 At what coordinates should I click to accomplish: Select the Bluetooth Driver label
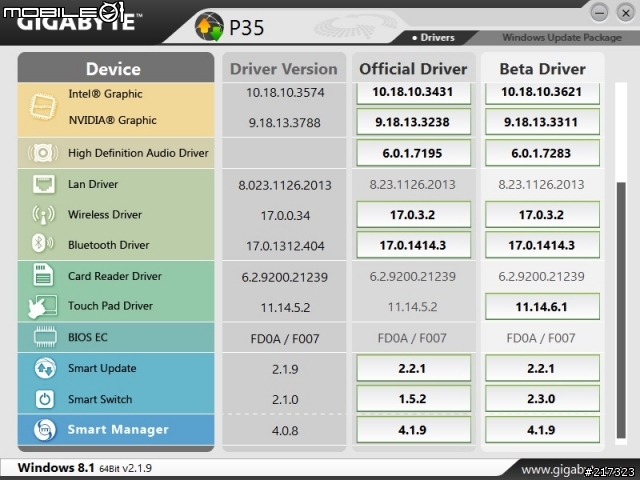pos(109,245)
